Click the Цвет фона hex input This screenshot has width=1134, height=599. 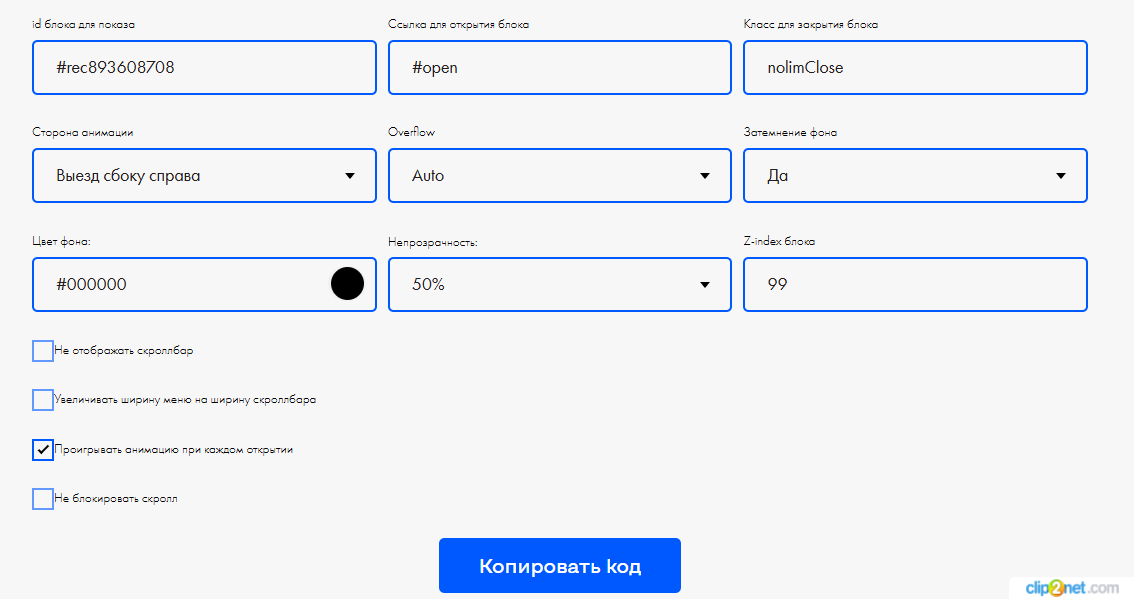180,284
